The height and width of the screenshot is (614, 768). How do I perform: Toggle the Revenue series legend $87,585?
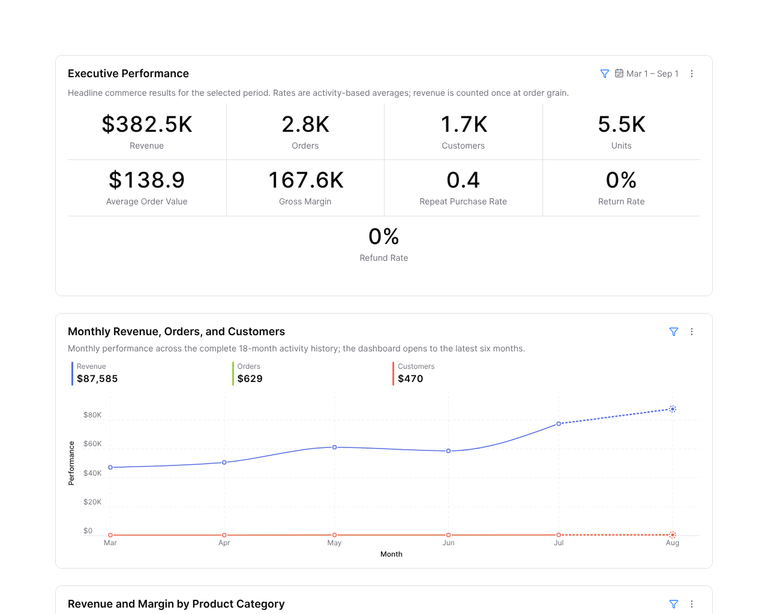[x=95, y=373]
